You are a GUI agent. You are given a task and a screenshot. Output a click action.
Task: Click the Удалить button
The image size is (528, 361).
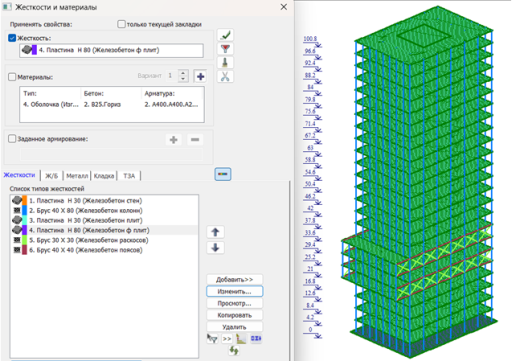pyautogui.click(x=234, y=327)
